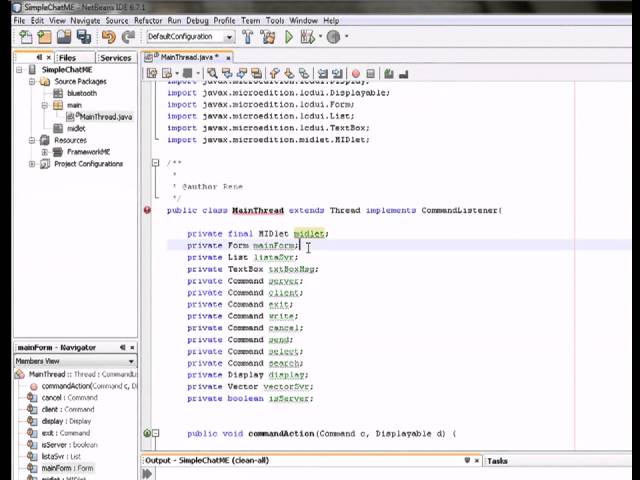Click the Shift Line Right icon
This screenshot has height=480, width=640.
(337, 73)
